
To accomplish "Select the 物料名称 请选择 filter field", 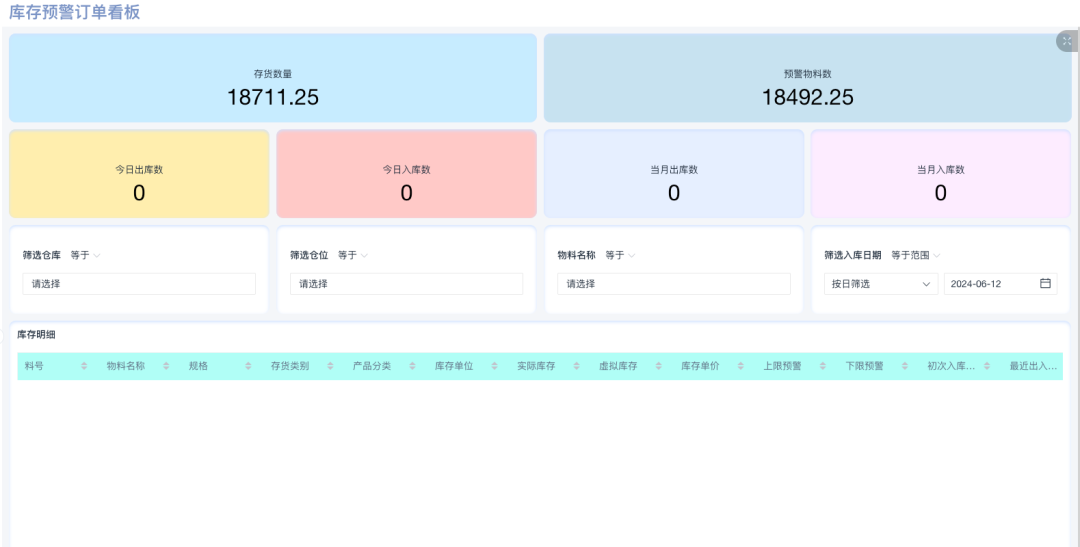I will [x=673, y=284].
